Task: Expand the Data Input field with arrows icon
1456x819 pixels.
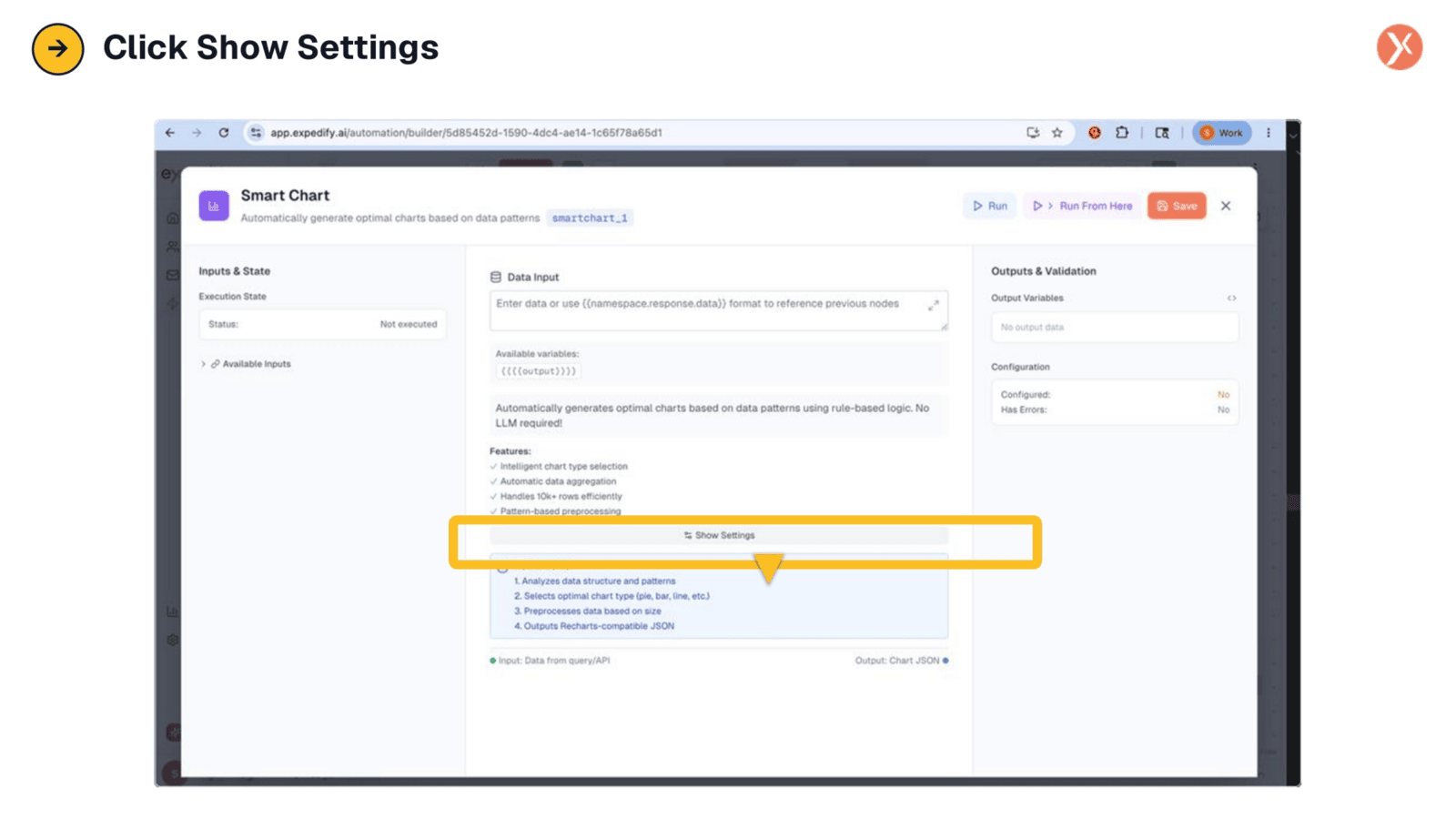Action: [934, 306]
